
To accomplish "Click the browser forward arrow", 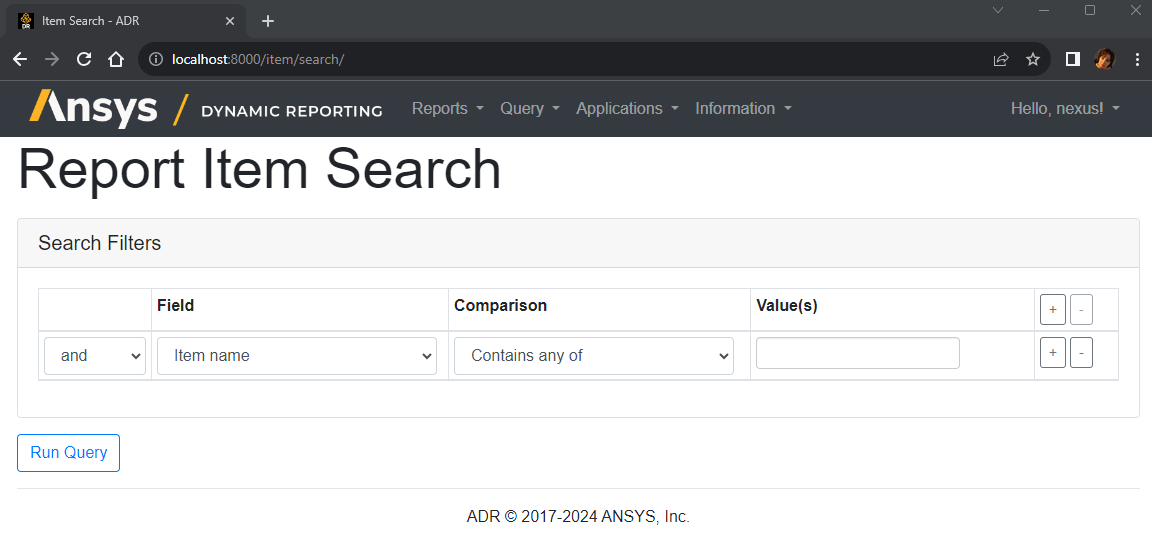I will pyautogui.click(x=51, y=60).
